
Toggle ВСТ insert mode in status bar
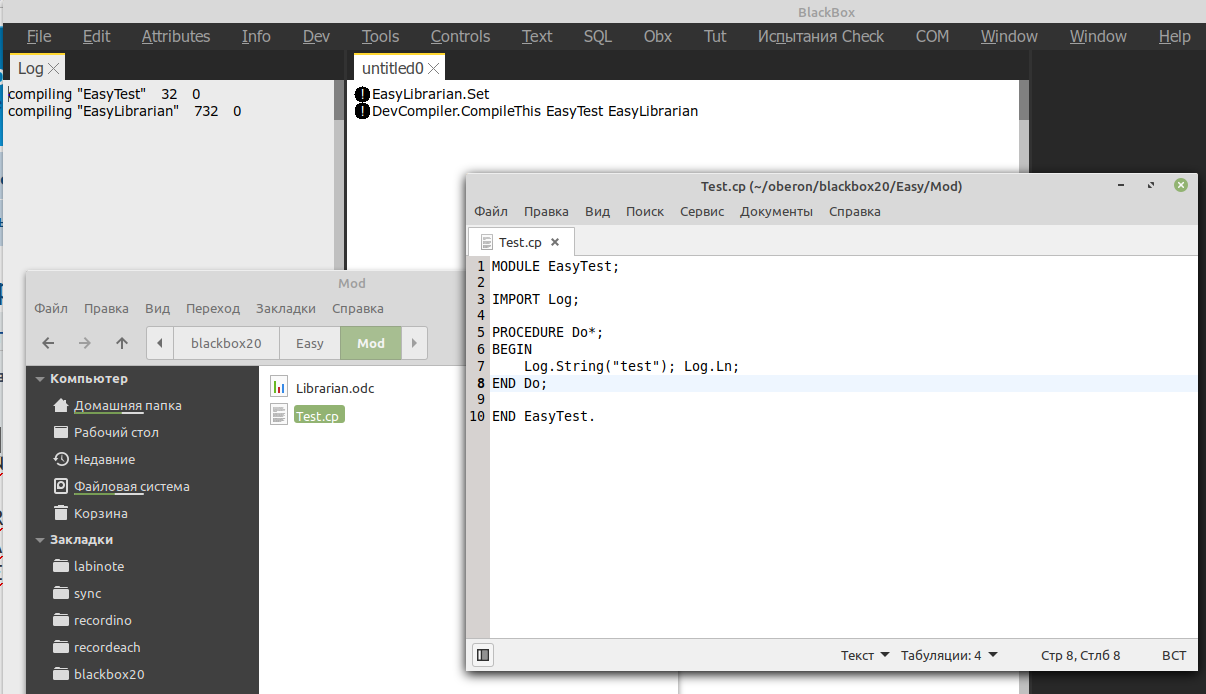(1174, 655)
